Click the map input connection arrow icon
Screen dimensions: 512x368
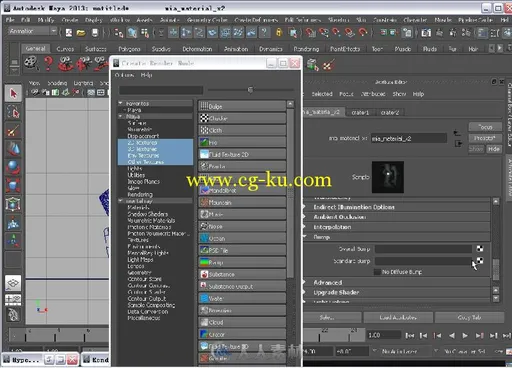click(457, 133)
